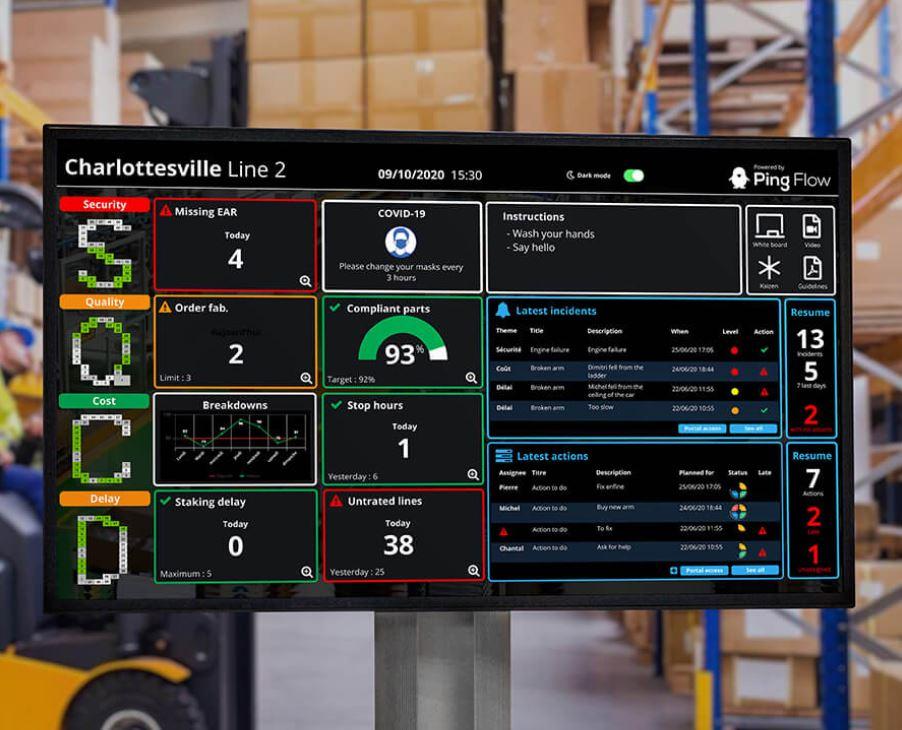Click magnifier icon on Missing EAR tile
The height and width of the screenshot is (730, 902).
[x=305, y=281]
